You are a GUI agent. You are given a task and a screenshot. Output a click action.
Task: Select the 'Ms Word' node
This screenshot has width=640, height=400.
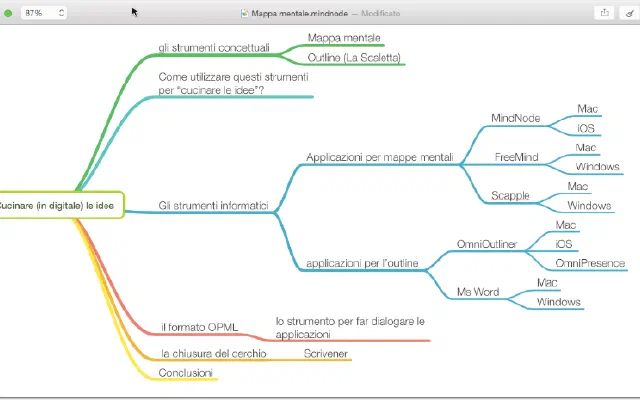tap(478, 292)
